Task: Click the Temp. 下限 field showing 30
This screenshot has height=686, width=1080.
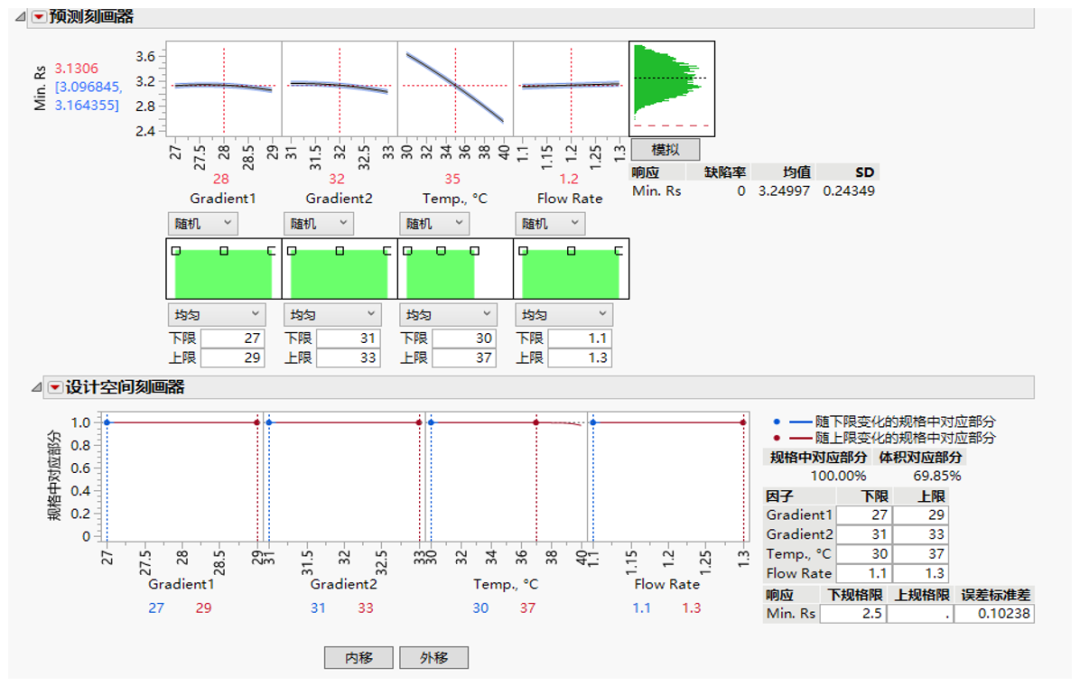Action: [x=464, y=338]
